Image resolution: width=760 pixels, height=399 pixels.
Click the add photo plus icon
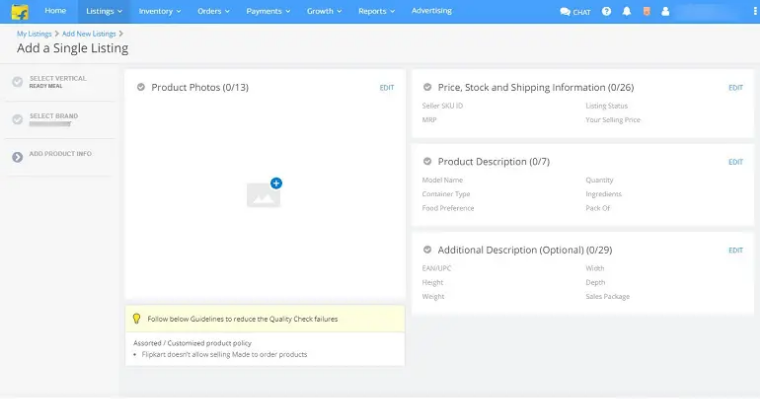[276, 183]
